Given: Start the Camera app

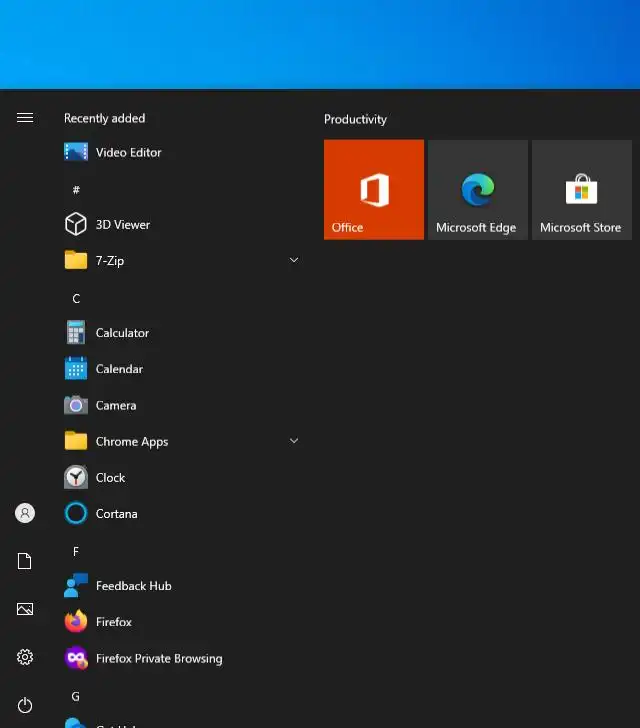Looking at the screenshot, I should pos(181,405).
